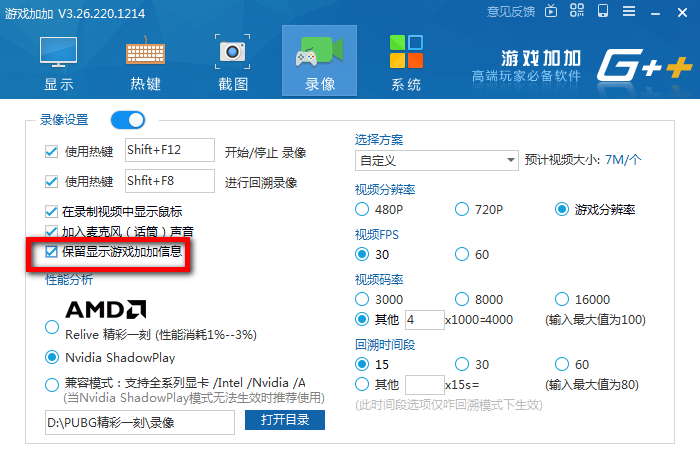Click the (输入最大值为100) hint
The height and width of the screenshot is (450, 700).
coord(595,320)
